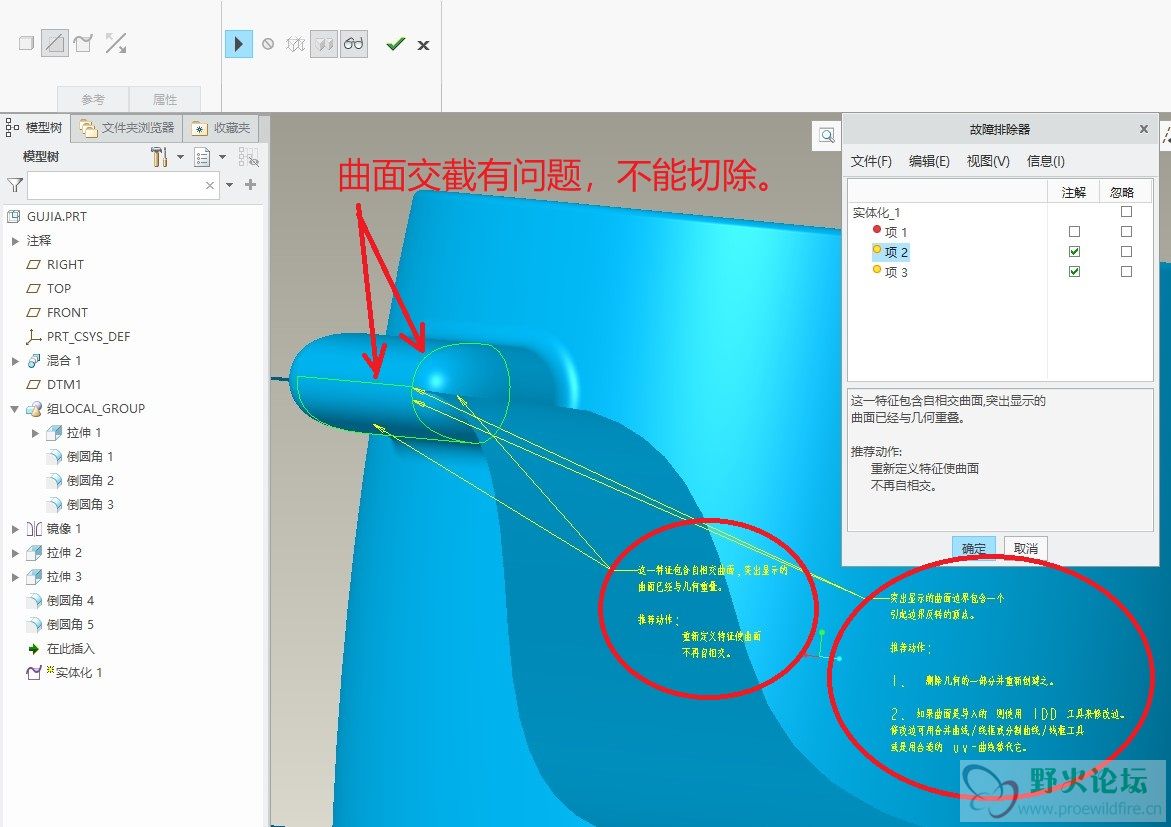Expand the 混合 1 node
Viewport: 1171px width, 827px height.
point(15,361)
